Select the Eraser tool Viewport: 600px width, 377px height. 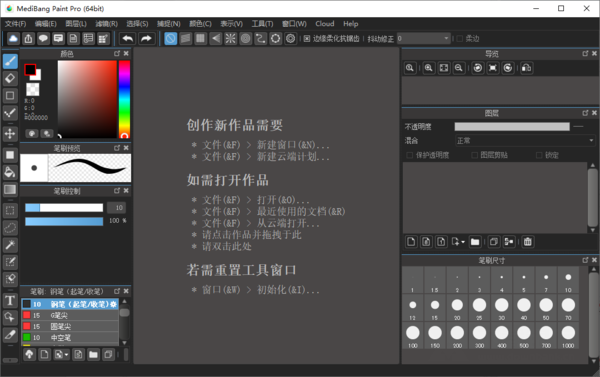tap(10, 78)
